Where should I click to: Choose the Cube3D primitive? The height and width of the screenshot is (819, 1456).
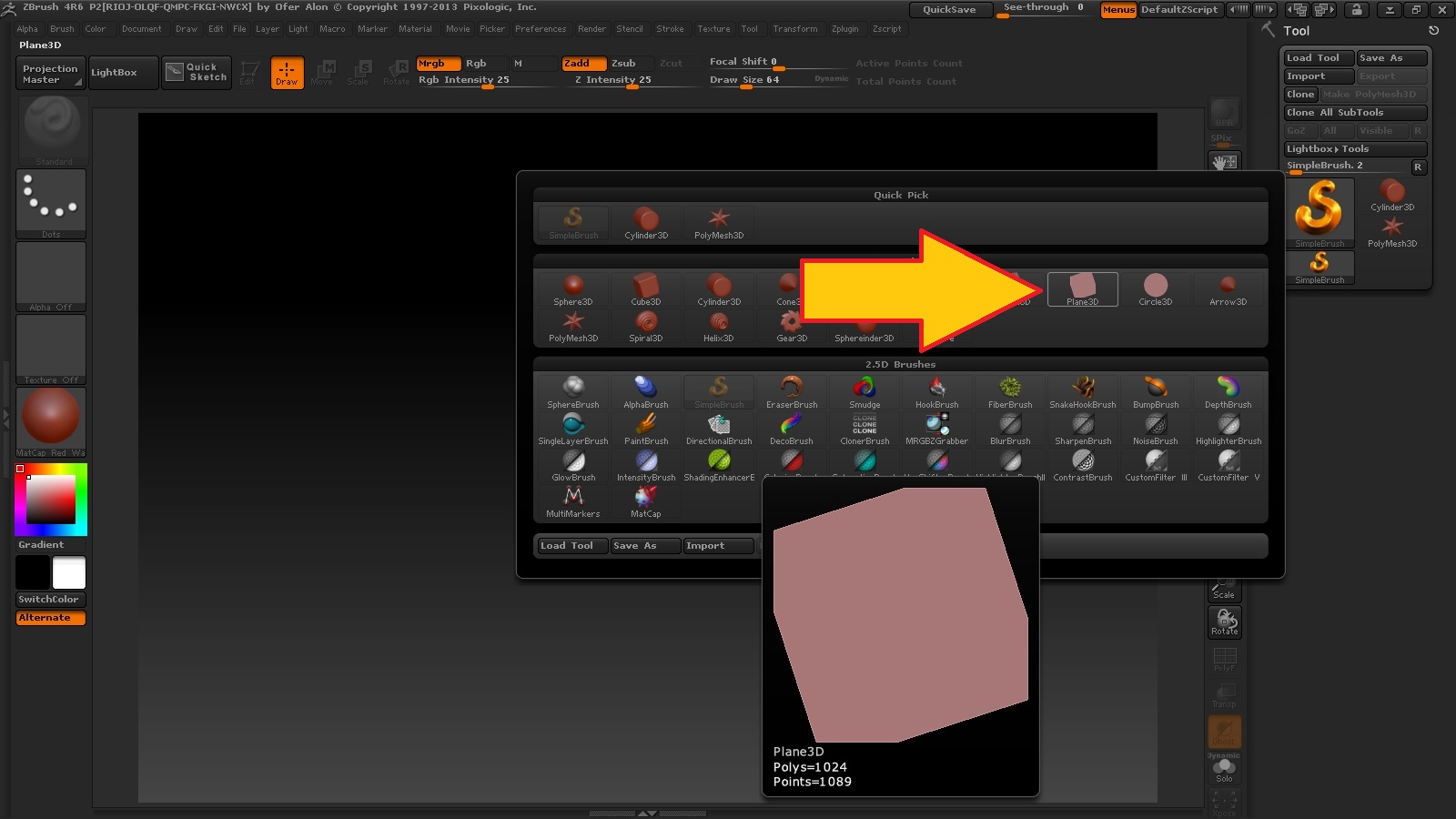[646, 289]
